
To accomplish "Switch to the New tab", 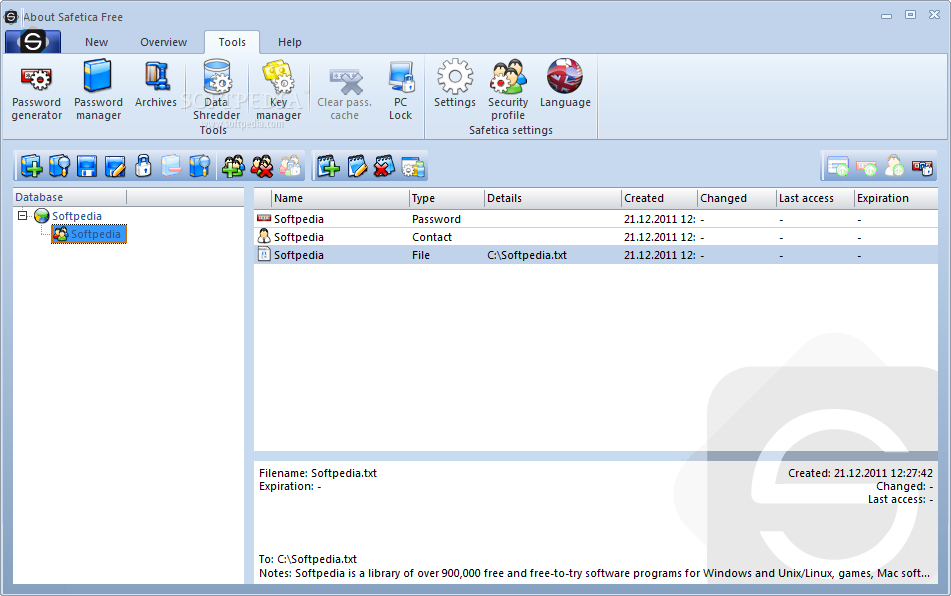I will (x=96, y=42).
